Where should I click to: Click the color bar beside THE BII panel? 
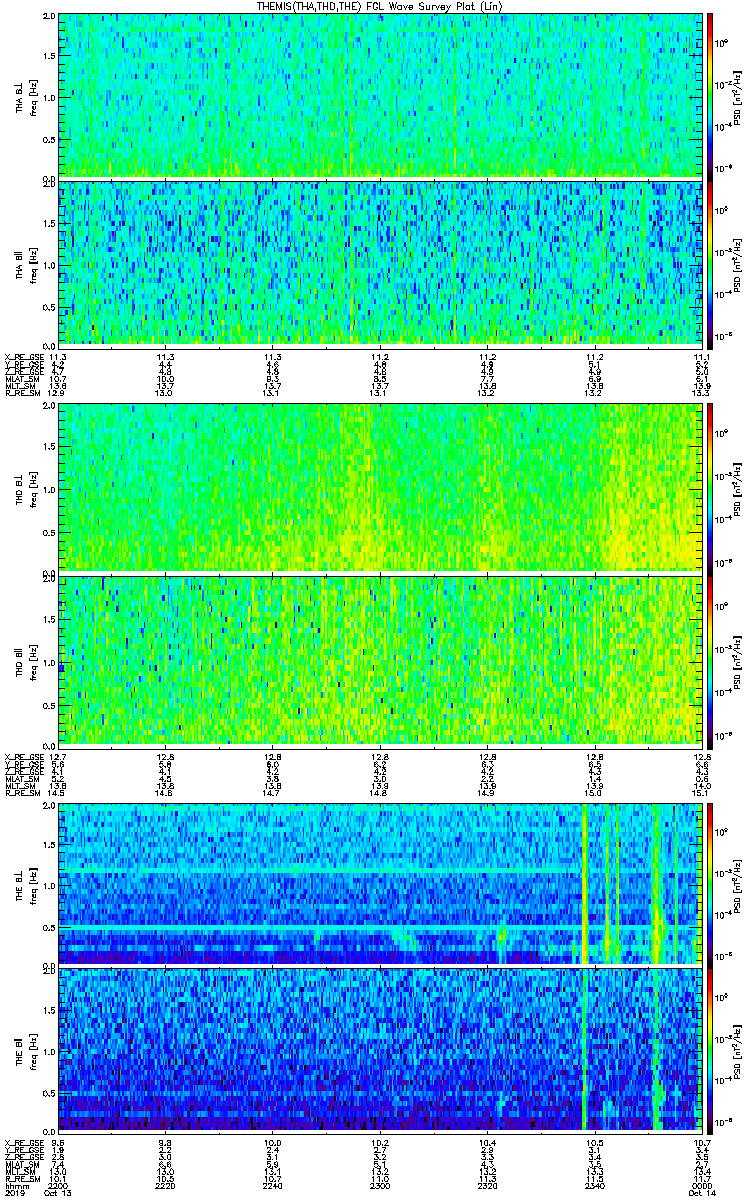point(711,1049)
